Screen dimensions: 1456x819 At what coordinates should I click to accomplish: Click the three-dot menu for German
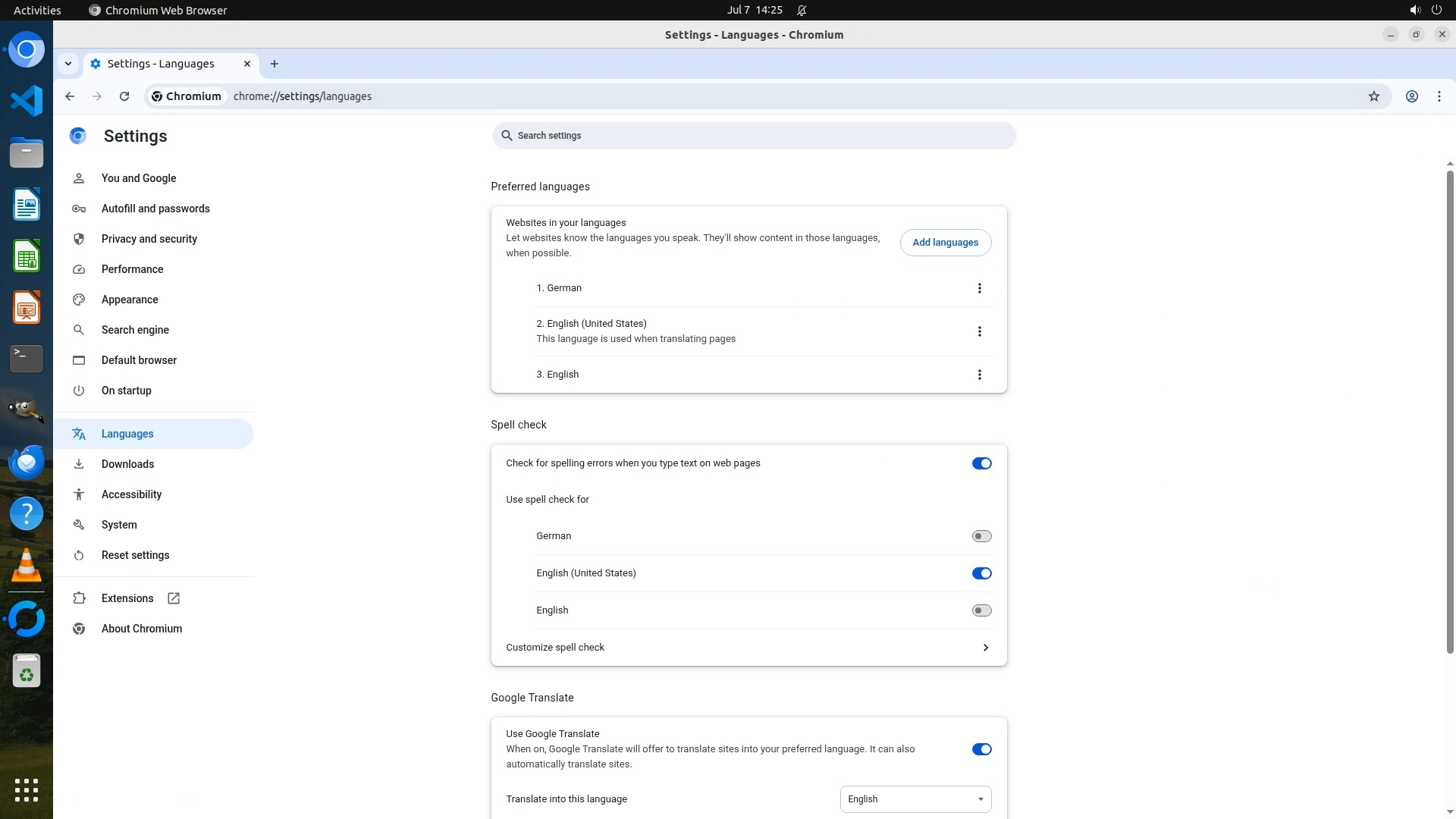click(x=979, y=288)
